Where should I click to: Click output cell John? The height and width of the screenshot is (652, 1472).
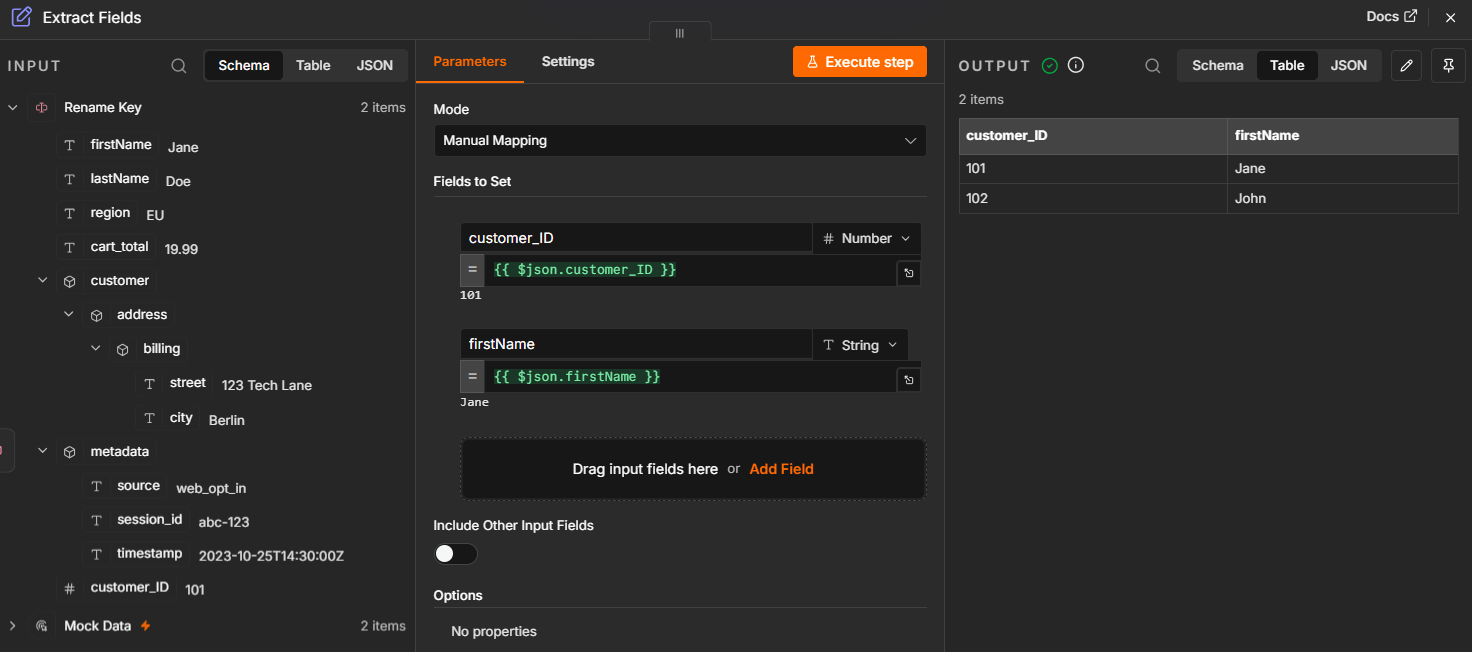tap(1343, 199)
